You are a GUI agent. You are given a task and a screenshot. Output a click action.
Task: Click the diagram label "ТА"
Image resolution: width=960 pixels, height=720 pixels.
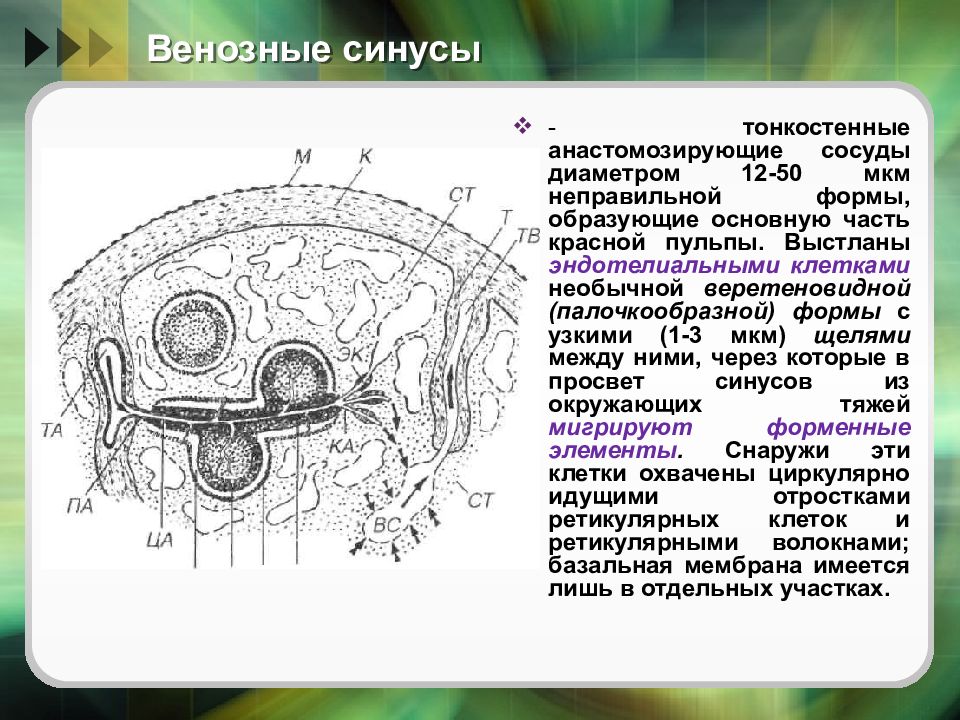click(53, 430)
